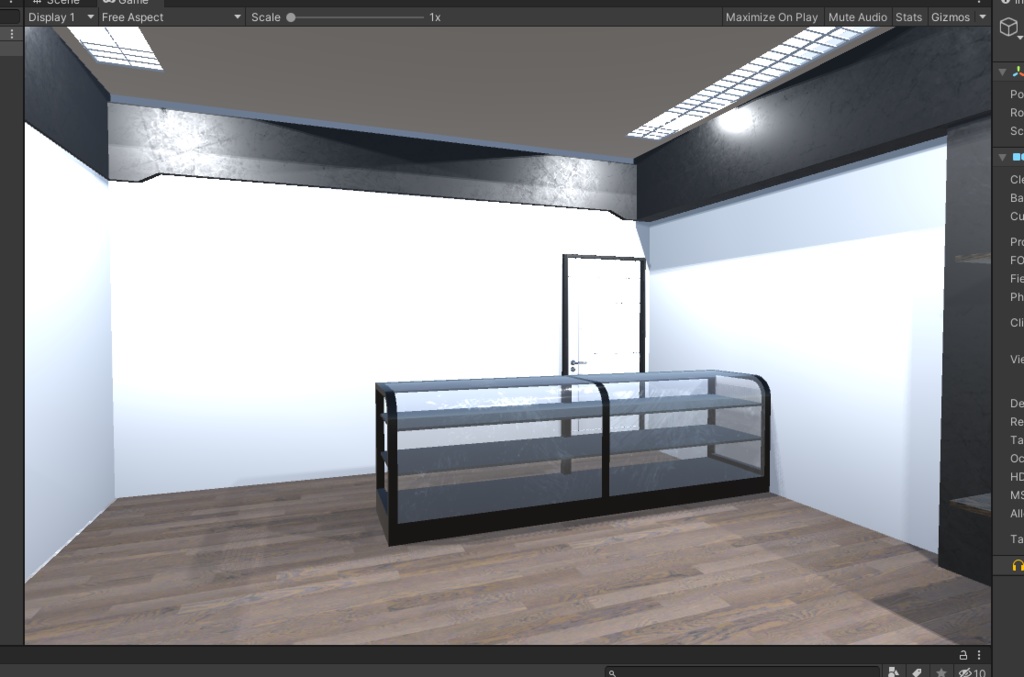Viewport: 1024px width, 677px height.
Task: Click the filter-by-label tag icon
Action: point(917,671)
